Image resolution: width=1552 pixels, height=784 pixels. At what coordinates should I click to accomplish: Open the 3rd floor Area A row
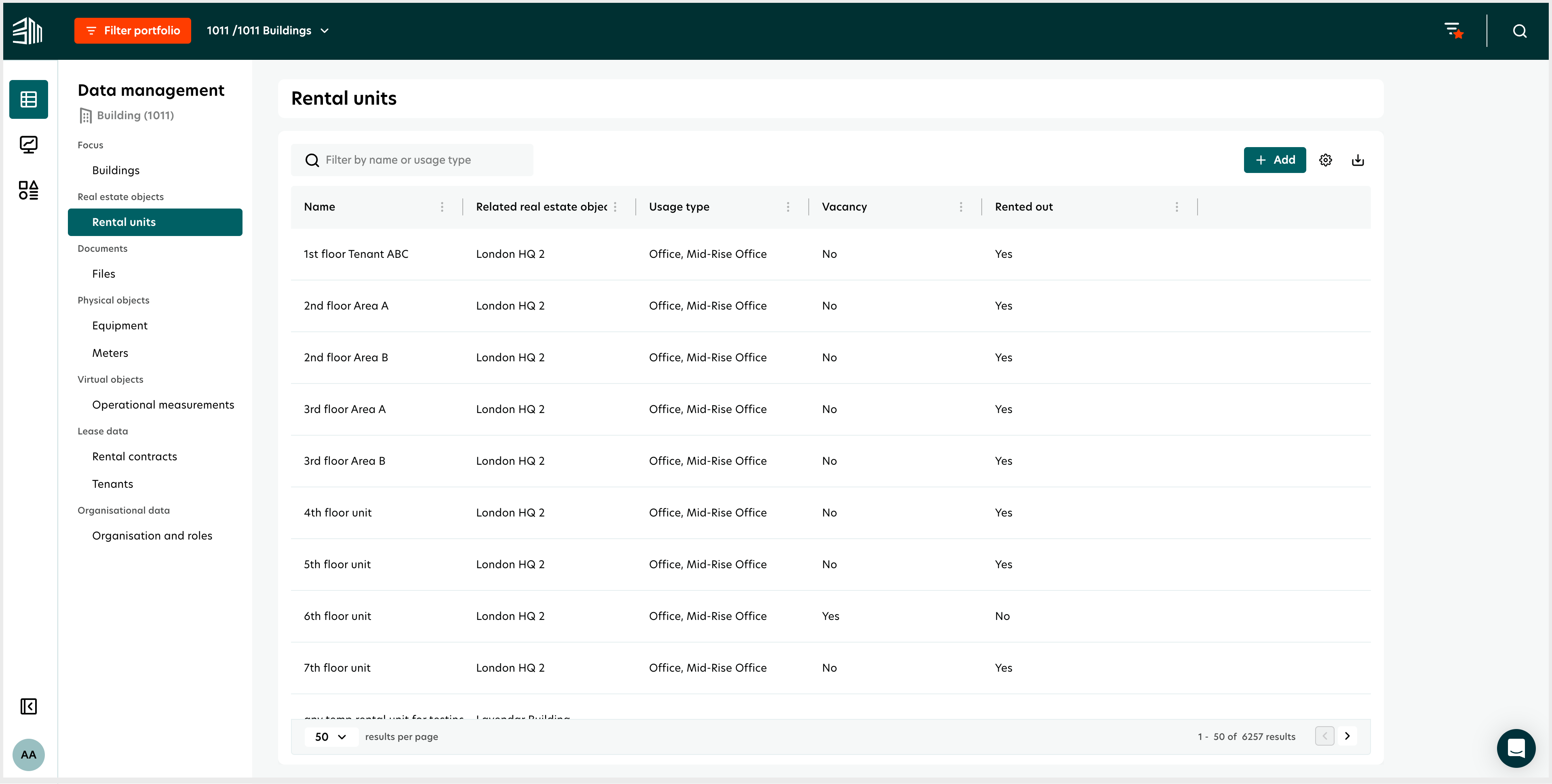click(x=830, y=410)
